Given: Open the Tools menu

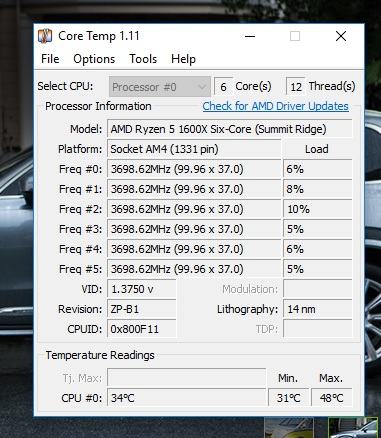Looking at the screenshot, I should (x=143, y=59).
